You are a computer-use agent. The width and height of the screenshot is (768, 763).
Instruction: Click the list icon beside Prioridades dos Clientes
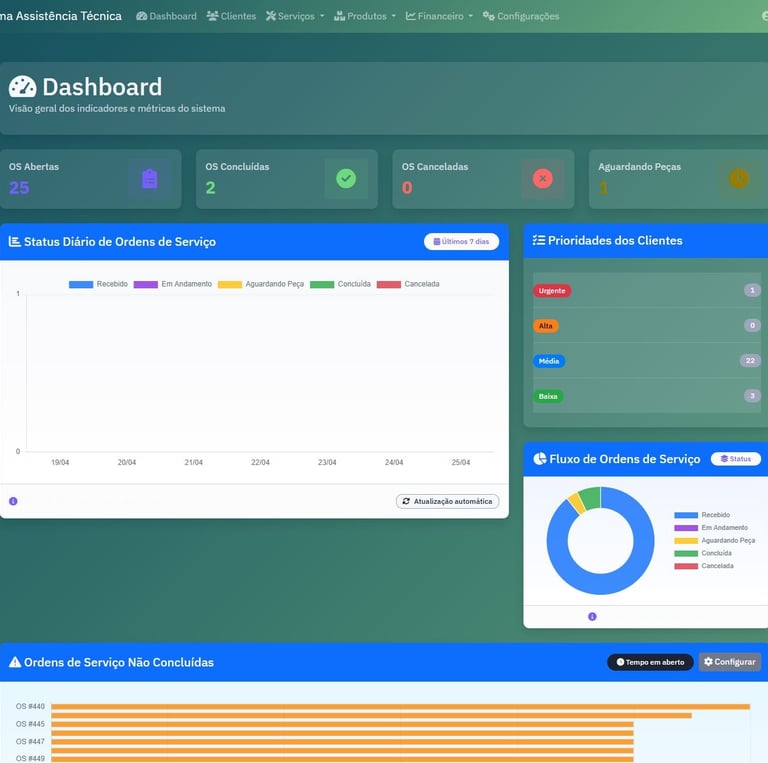click(539, 240)
